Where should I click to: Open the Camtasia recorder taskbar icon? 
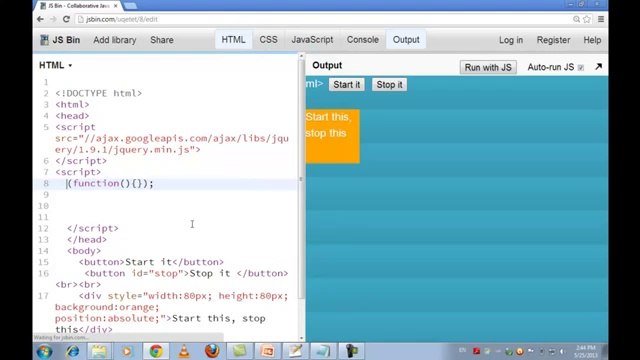pyautogui.click(x=351, y=351)
